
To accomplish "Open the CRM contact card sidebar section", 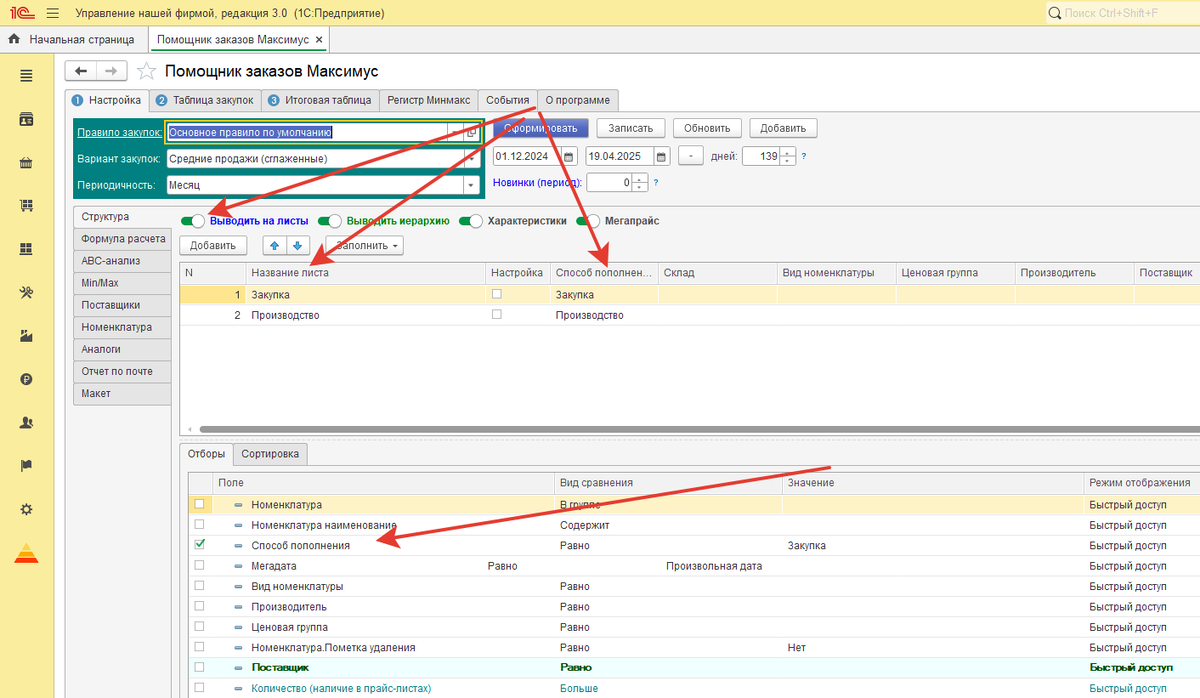I will pyautogui.click(x=26, y=120).
